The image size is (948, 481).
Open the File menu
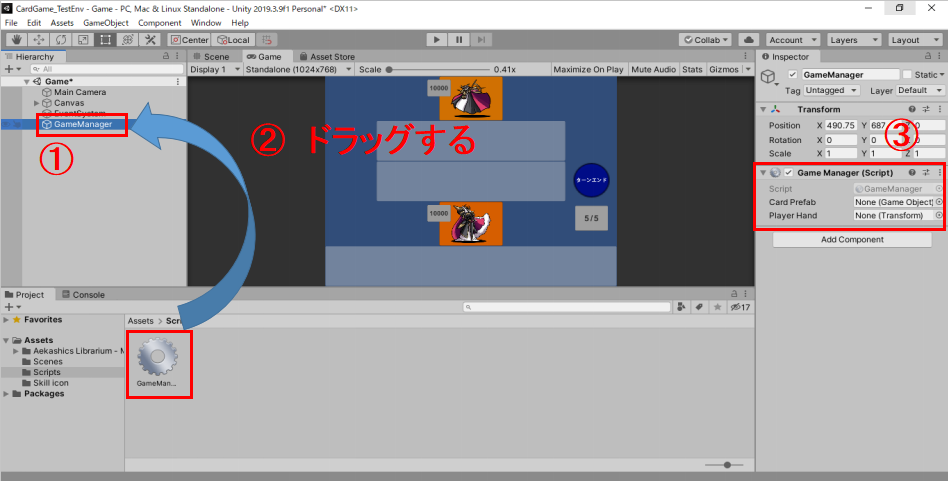pyautogui.click(x=11, y=23)
